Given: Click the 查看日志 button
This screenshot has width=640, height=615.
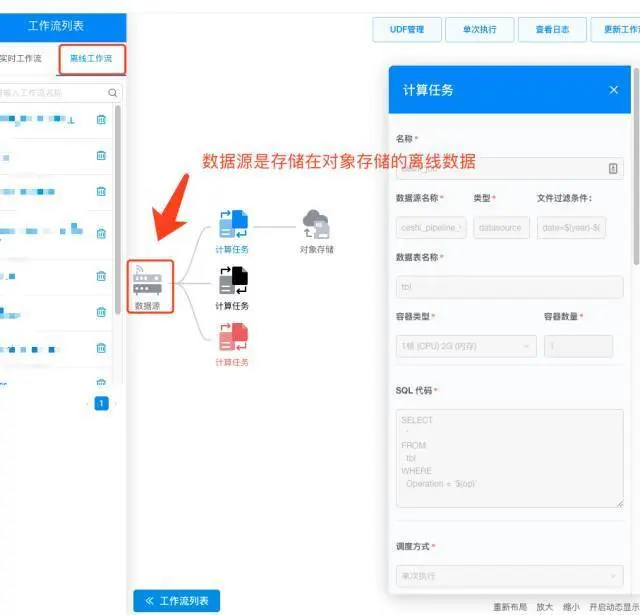Looking at the screenshot, I should click(x=552, y=30).
